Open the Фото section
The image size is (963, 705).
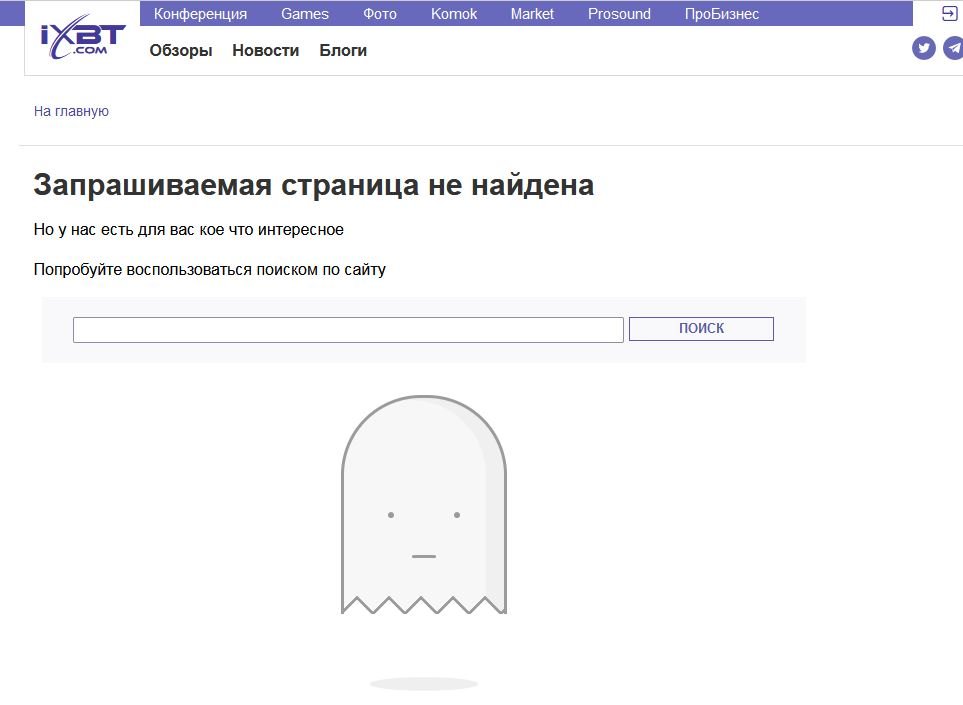[x=380, y=14]
